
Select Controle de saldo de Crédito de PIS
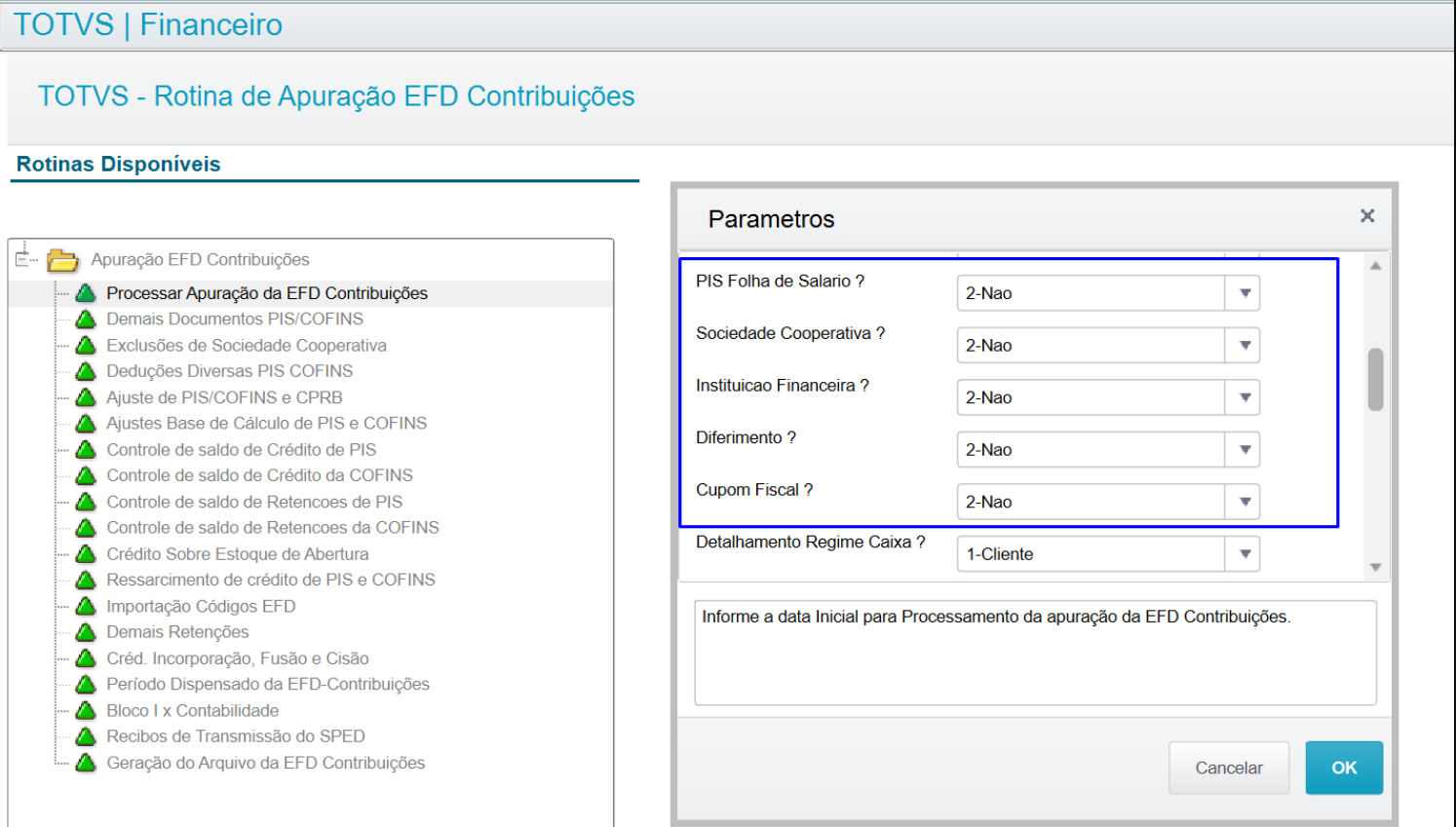click(x=242, y=450)
